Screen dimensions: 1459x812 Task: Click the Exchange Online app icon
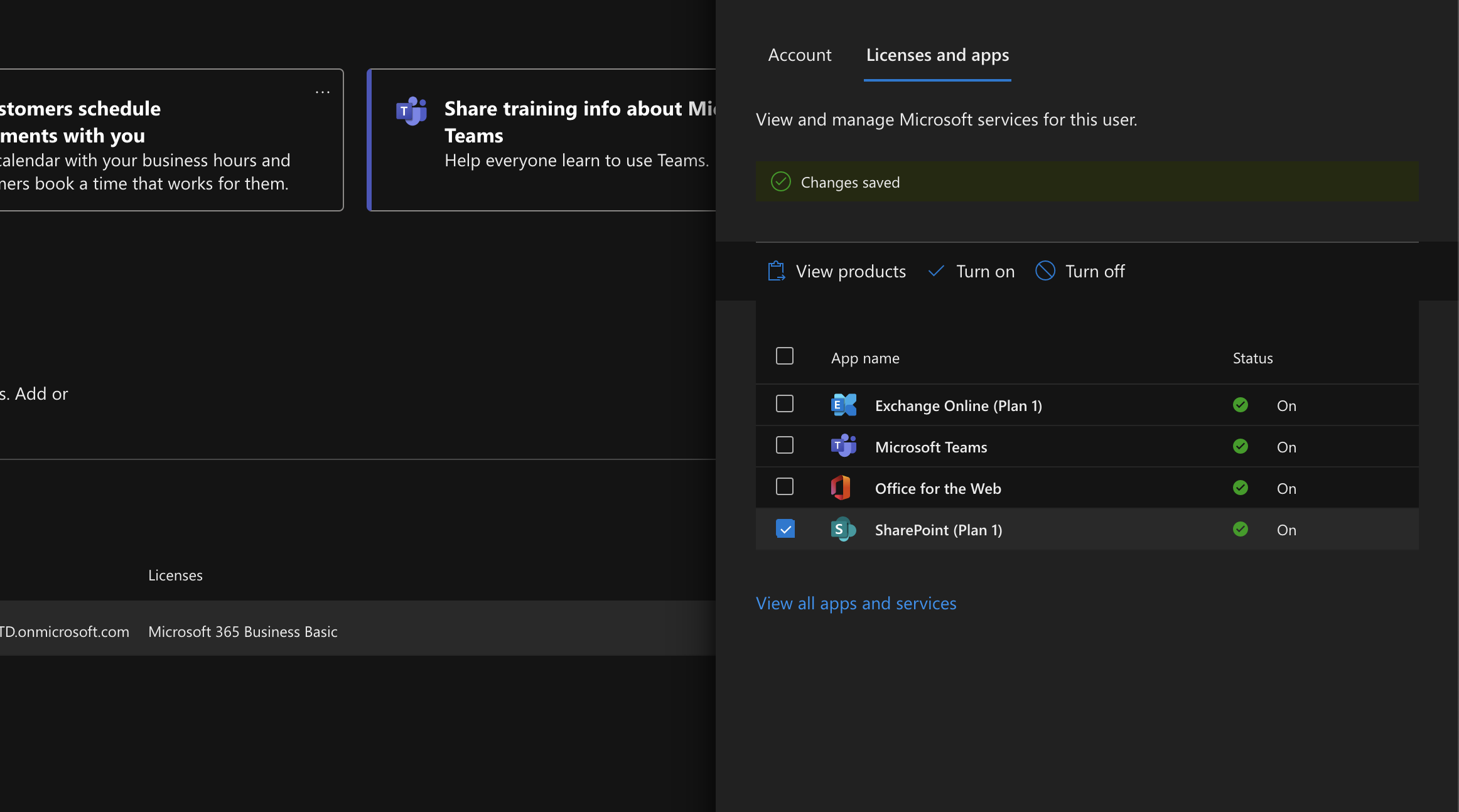pos(844,405)
